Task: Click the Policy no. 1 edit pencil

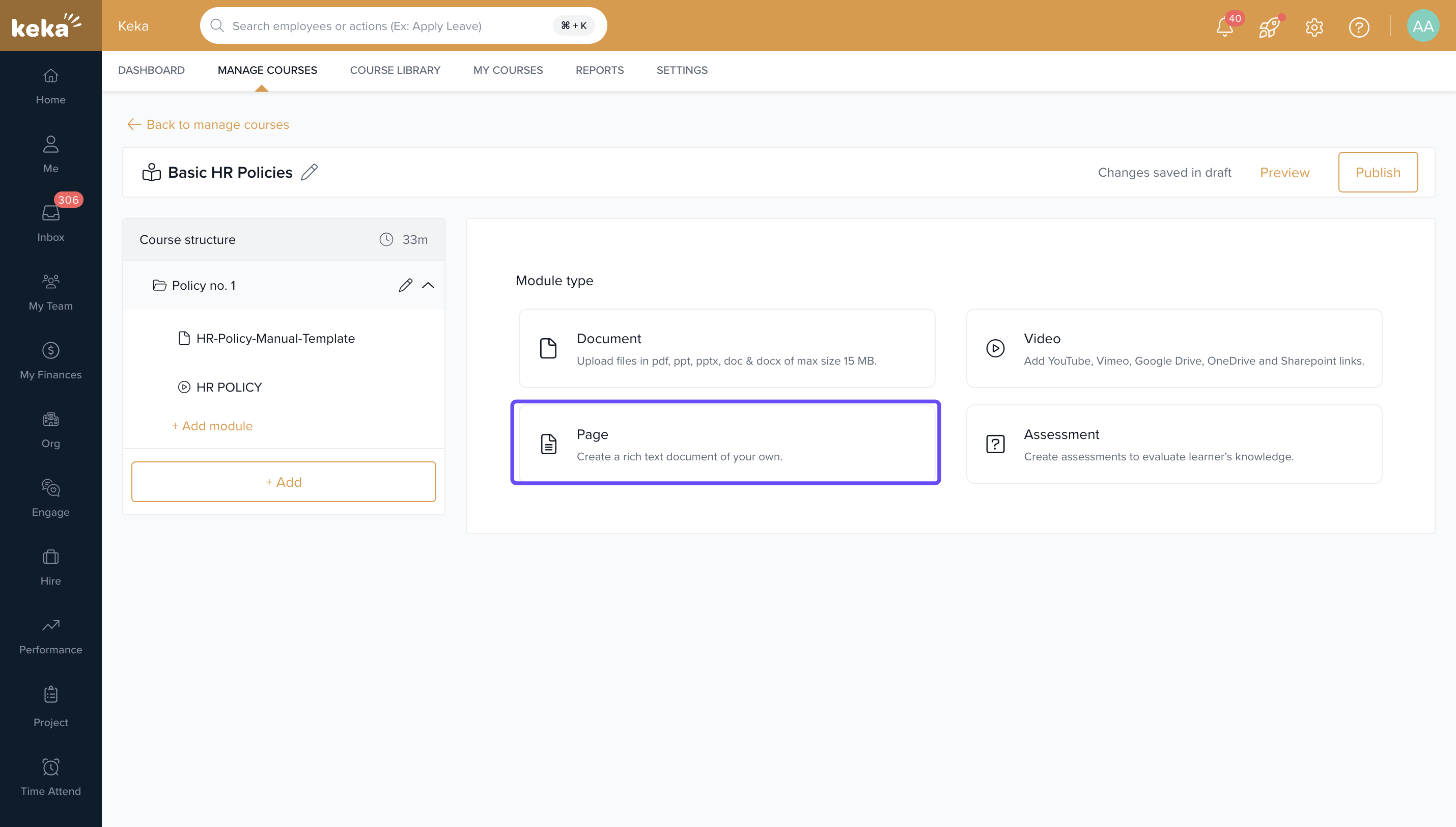Action: pos(405,285)
